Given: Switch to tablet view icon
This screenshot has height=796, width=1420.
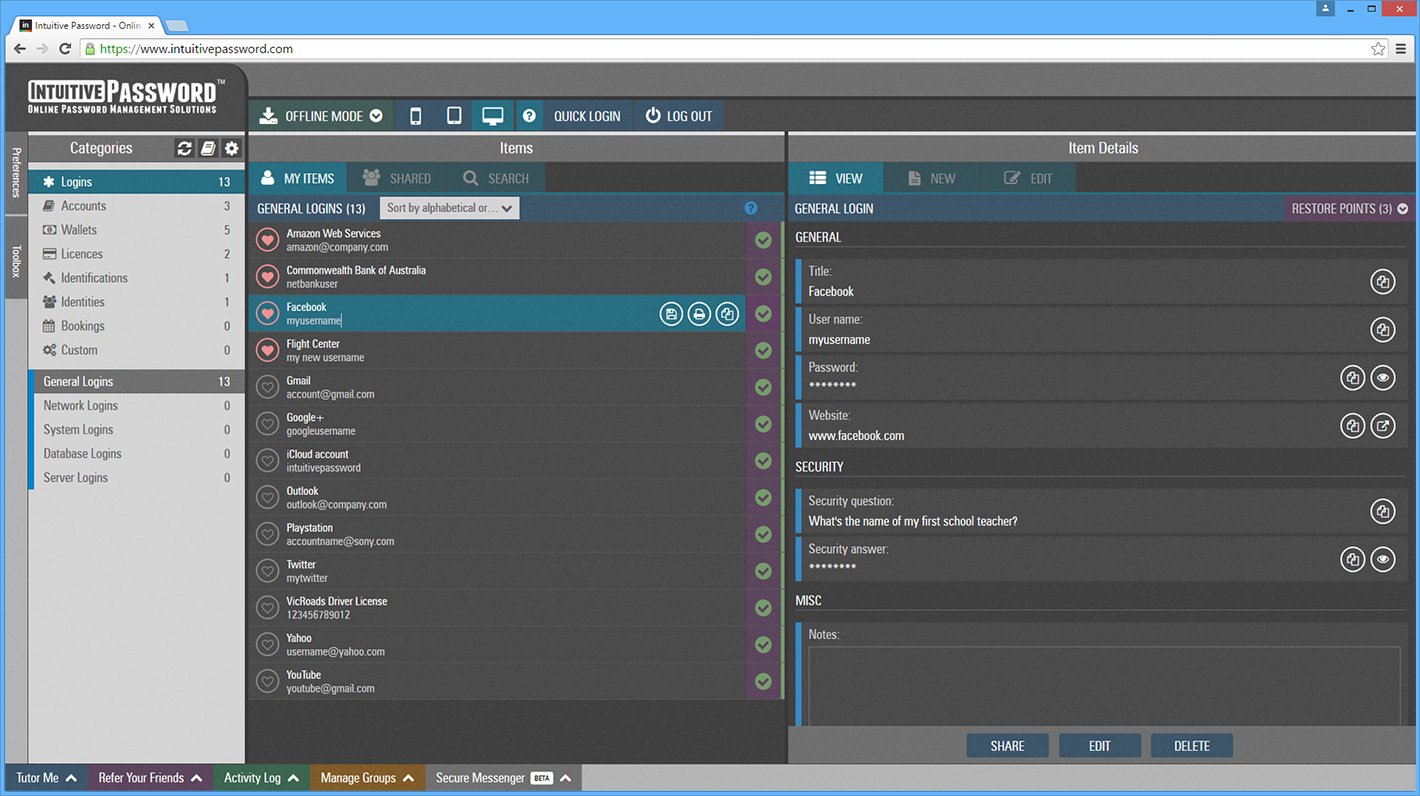Looking at the screenshot, I should click(453, 116).
